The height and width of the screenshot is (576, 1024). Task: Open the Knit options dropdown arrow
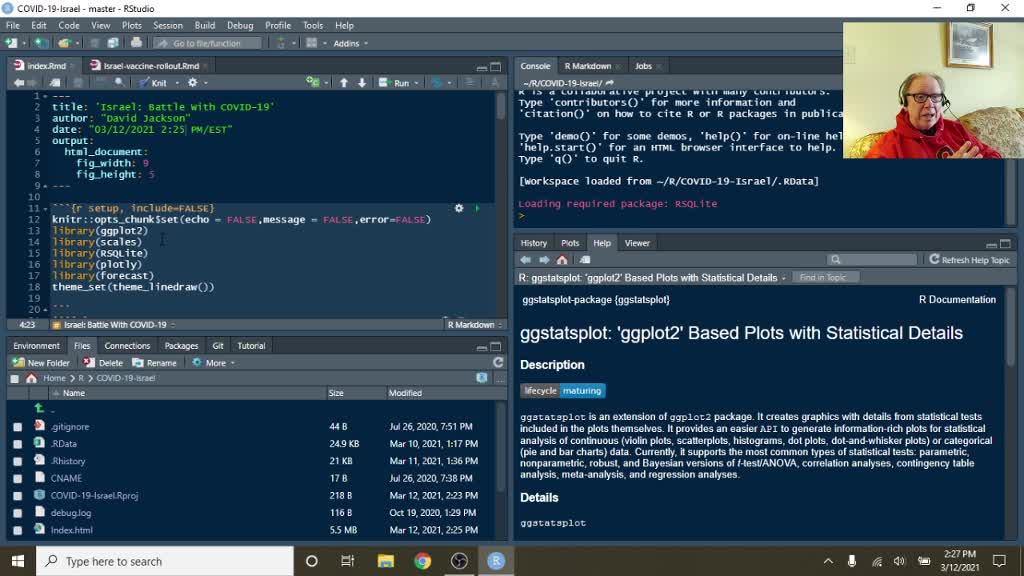(177, 83)
